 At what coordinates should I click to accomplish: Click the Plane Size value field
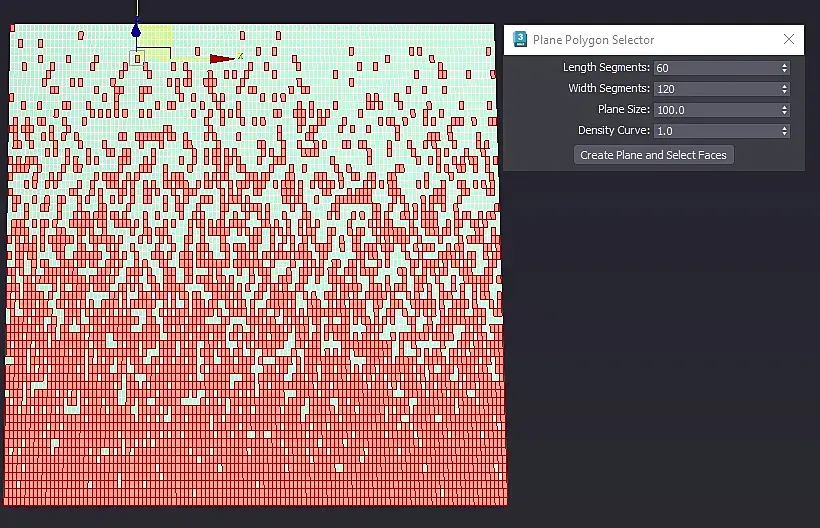716,110
